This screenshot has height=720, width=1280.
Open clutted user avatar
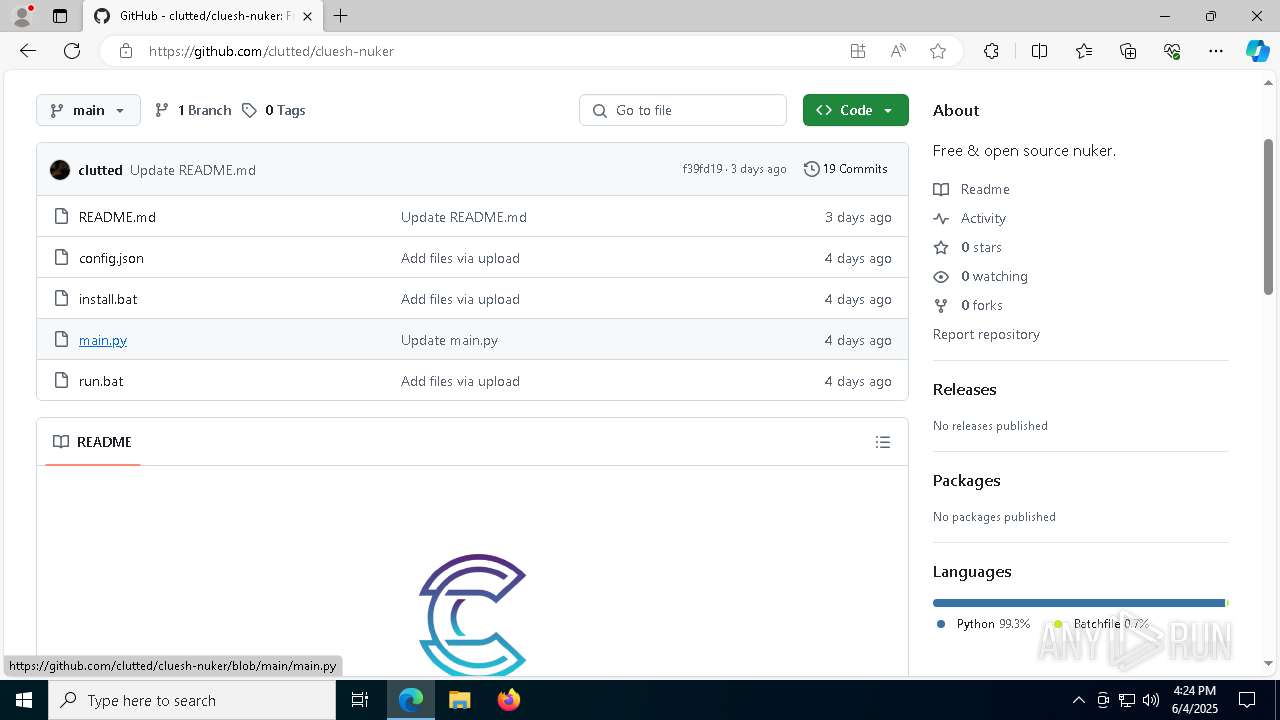(x=60, y=170)
